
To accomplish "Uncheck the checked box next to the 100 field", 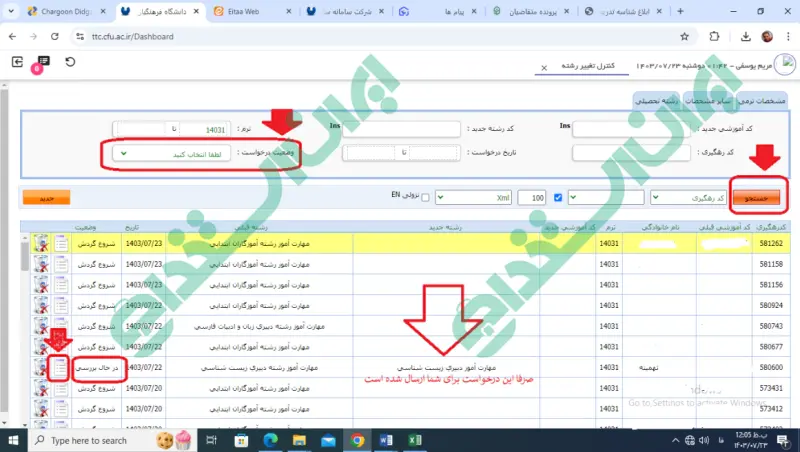I will 558,197.
